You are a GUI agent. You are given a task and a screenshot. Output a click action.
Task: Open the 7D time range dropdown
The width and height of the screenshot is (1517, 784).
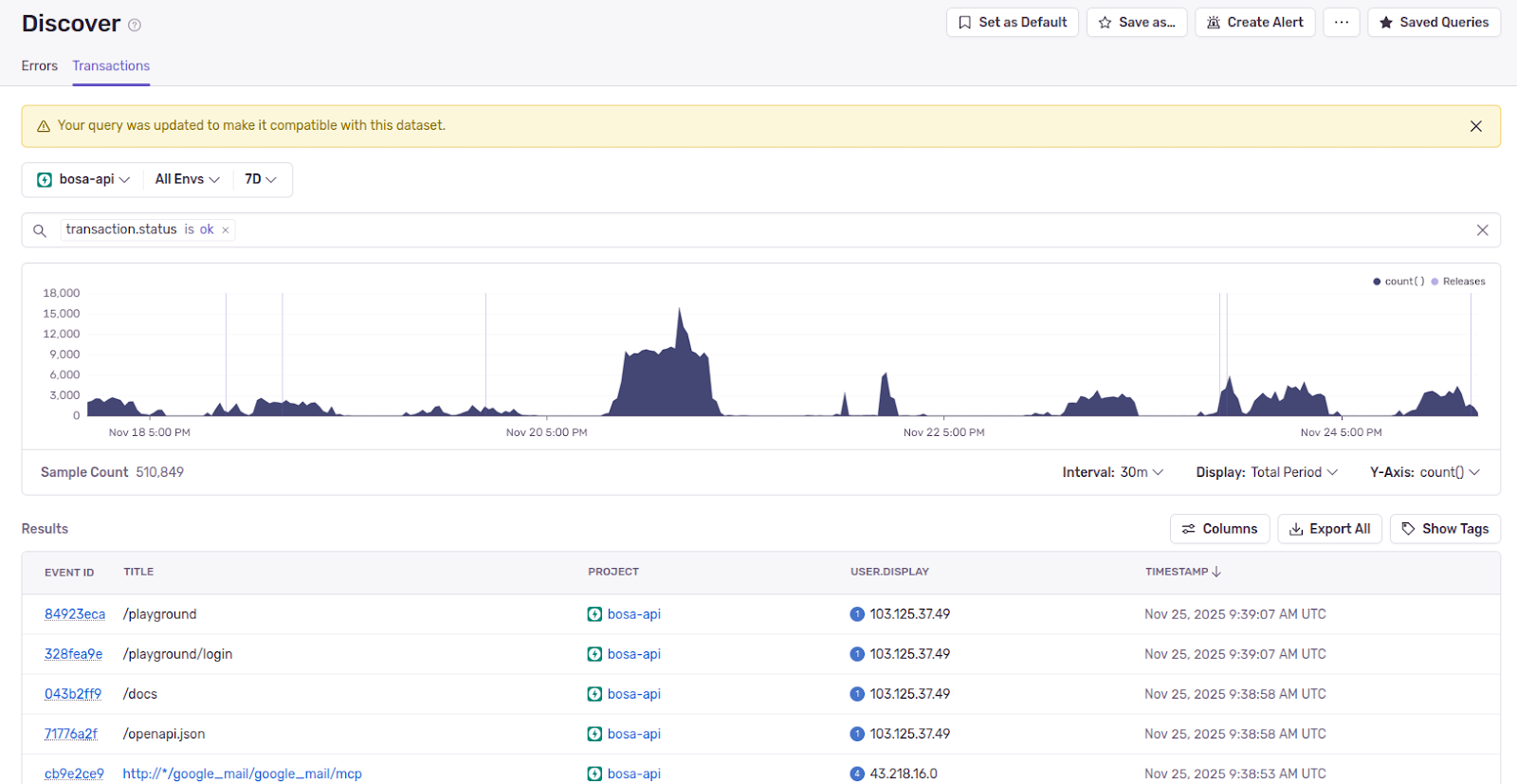click(260, 179)
